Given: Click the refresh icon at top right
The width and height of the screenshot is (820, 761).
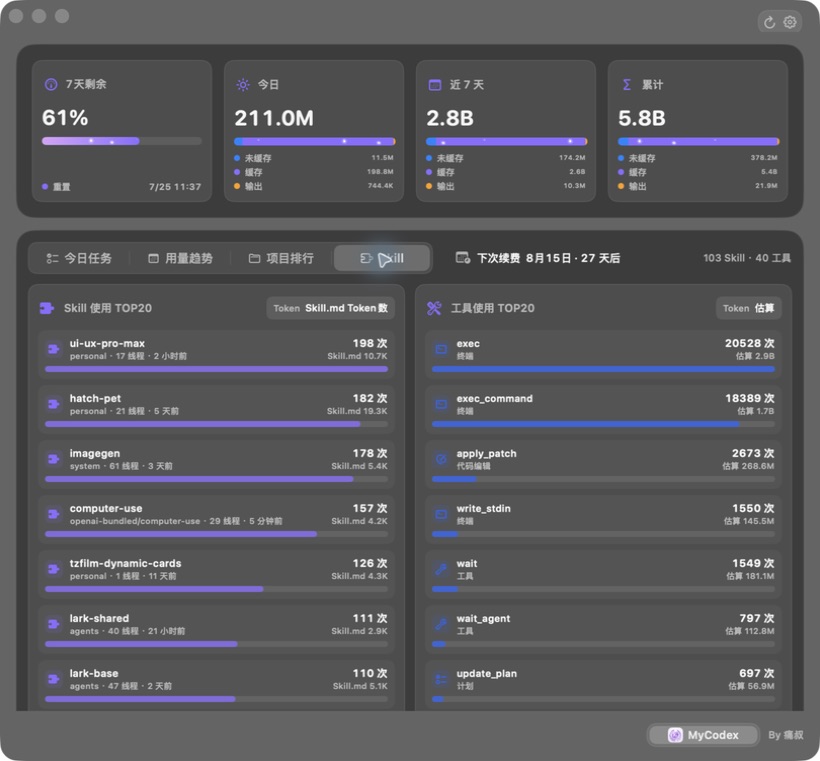Looking at the screenshot, I should click(x=769, y=22).
